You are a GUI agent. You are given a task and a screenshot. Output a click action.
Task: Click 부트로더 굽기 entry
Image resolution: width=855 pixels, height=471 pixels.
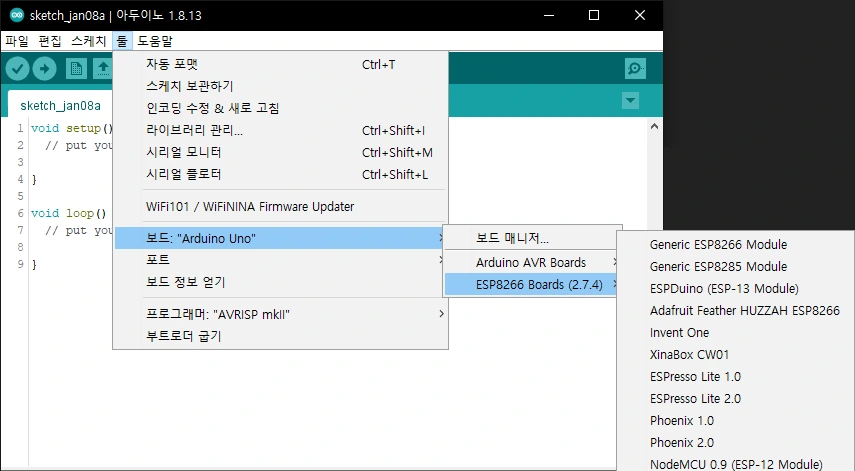tap(281, 336)
